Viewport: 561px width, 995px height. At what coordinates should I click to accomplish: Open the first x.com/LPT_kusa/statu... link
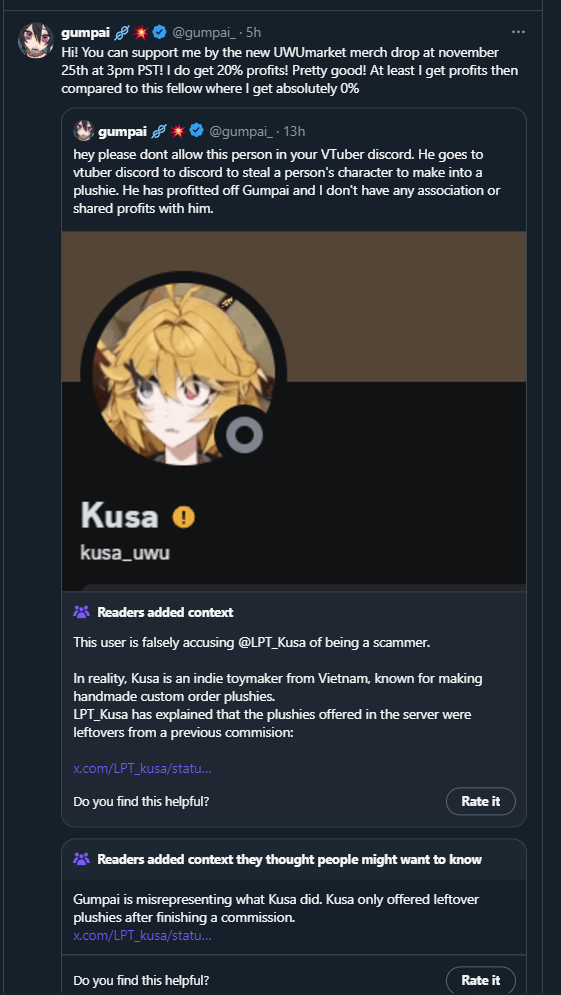(x=142, y=768)
